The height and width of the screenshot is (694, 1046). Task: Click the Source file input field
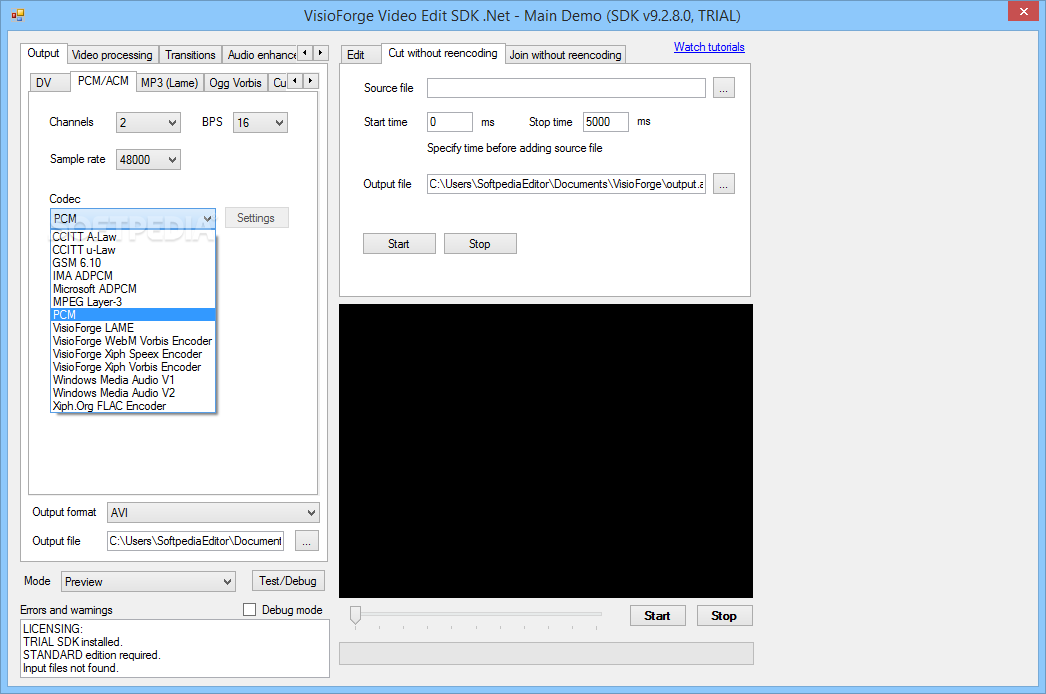566,88
